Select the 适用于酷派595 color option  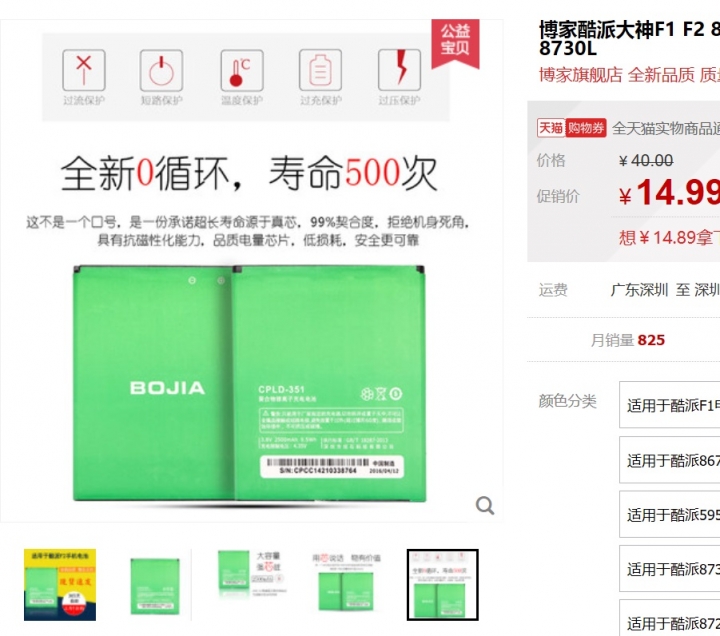point(669,514)
